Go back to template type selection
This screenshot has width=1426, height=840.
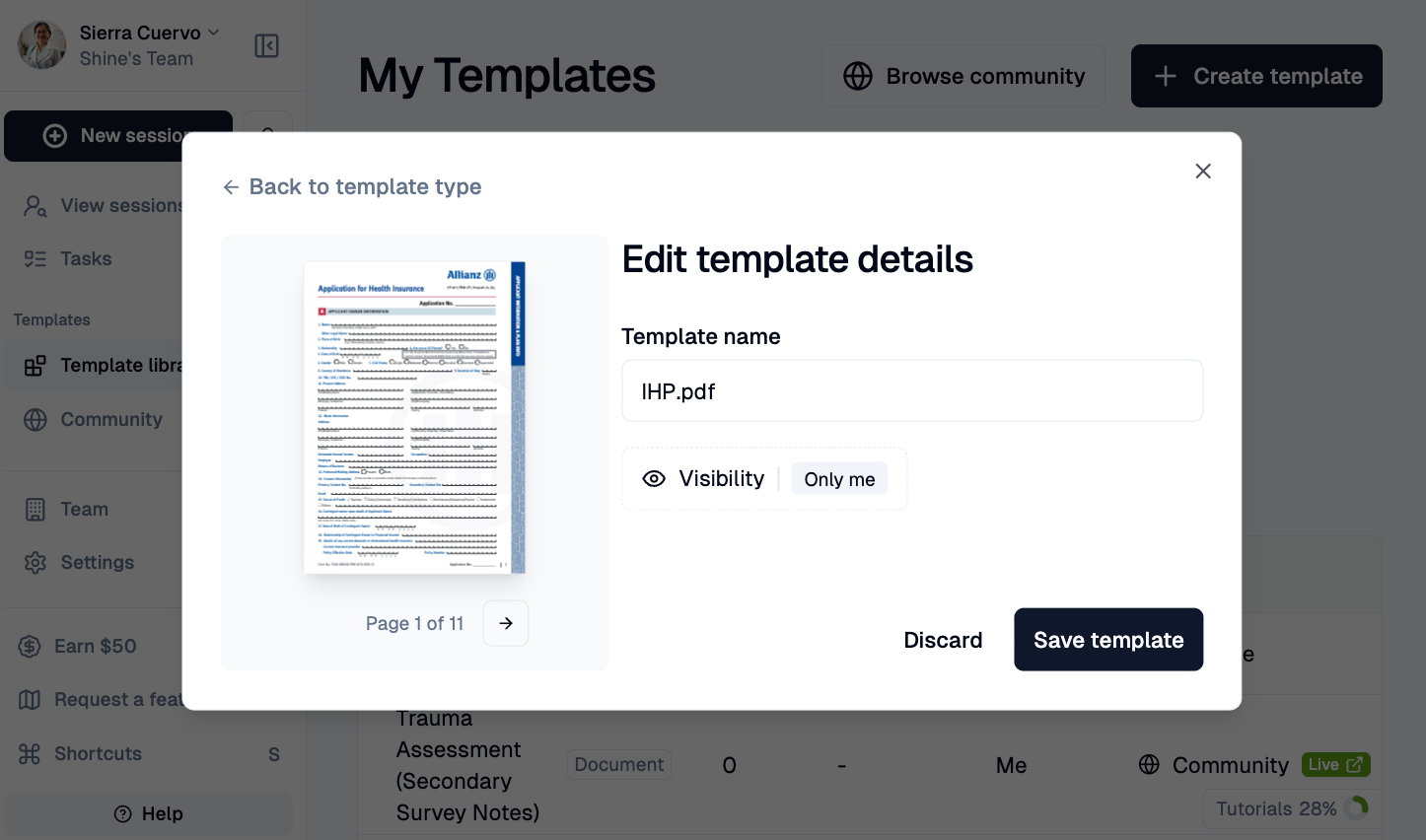click(351, 186)
